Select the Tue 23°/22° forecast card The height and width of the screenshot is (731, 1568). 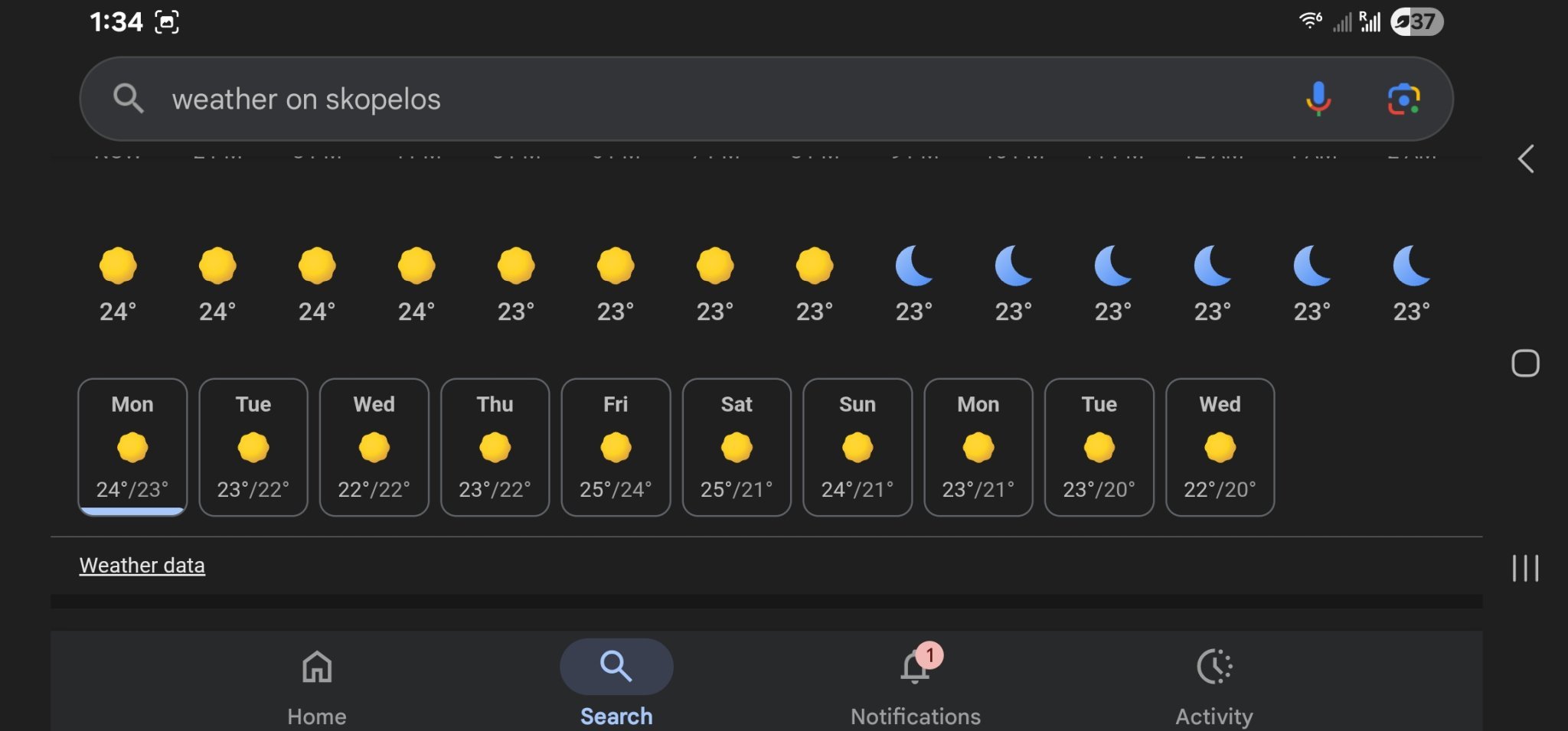pyautogui.click(x=253, y=447)
